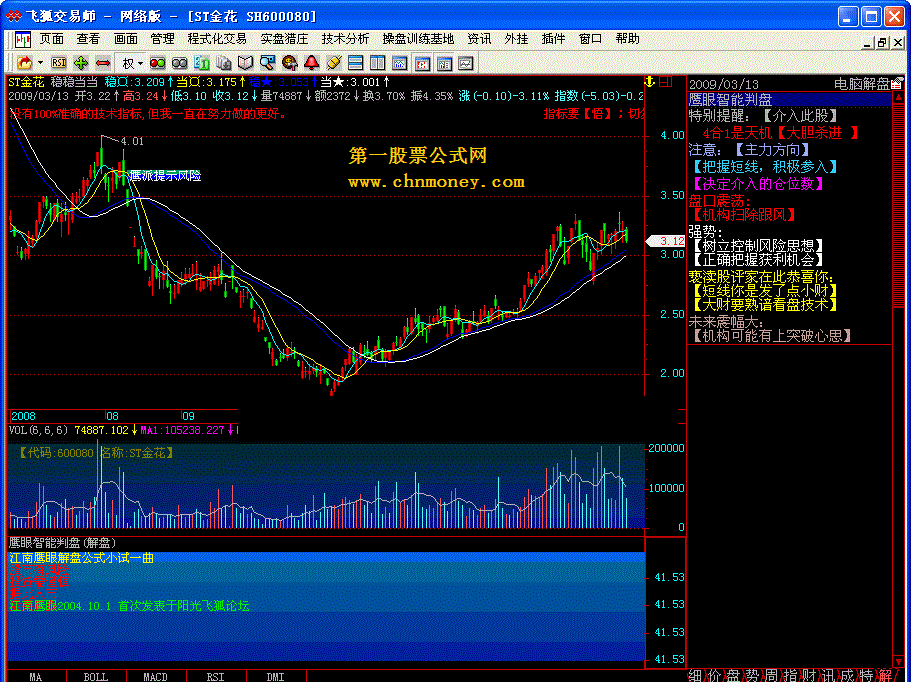Click the candlestick app icon left of 页面

(23, 40)
